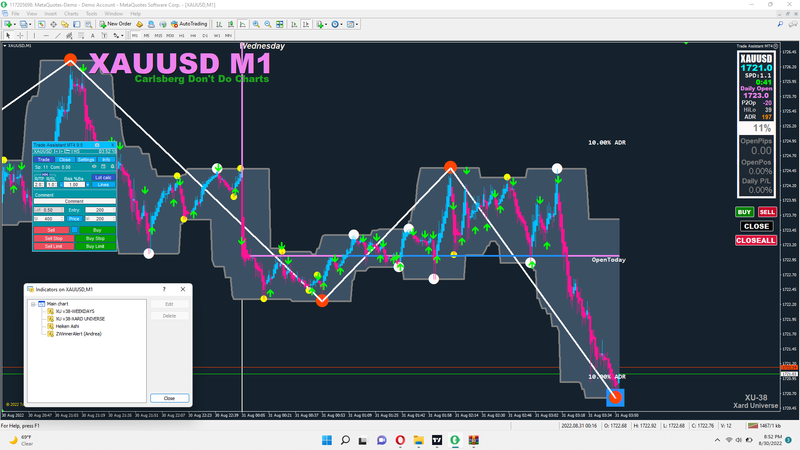Click the Price button in Trade Assistant

click(74, 218)
